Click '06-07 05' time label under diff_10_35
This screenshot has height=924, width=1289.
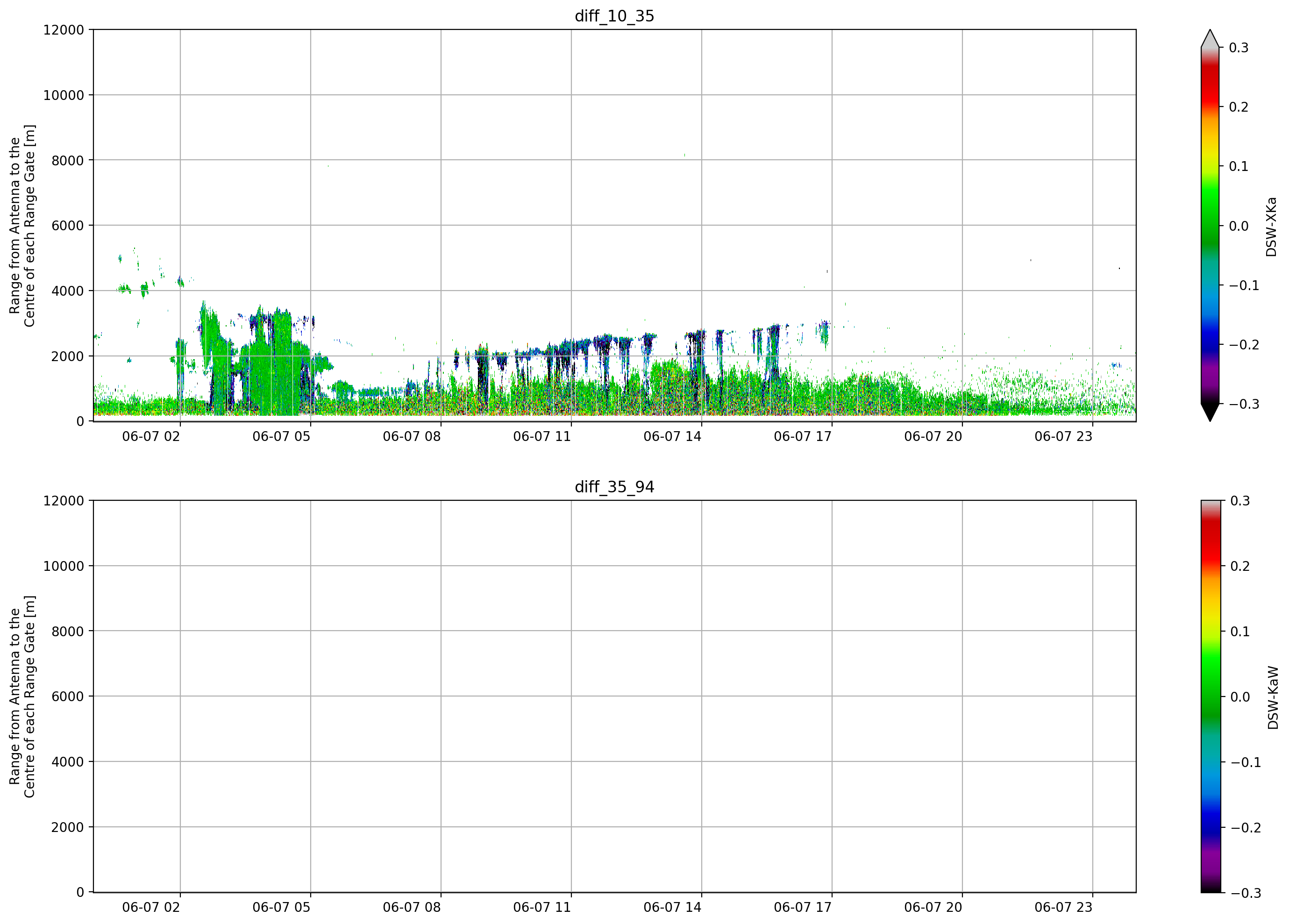coord(281,436)
